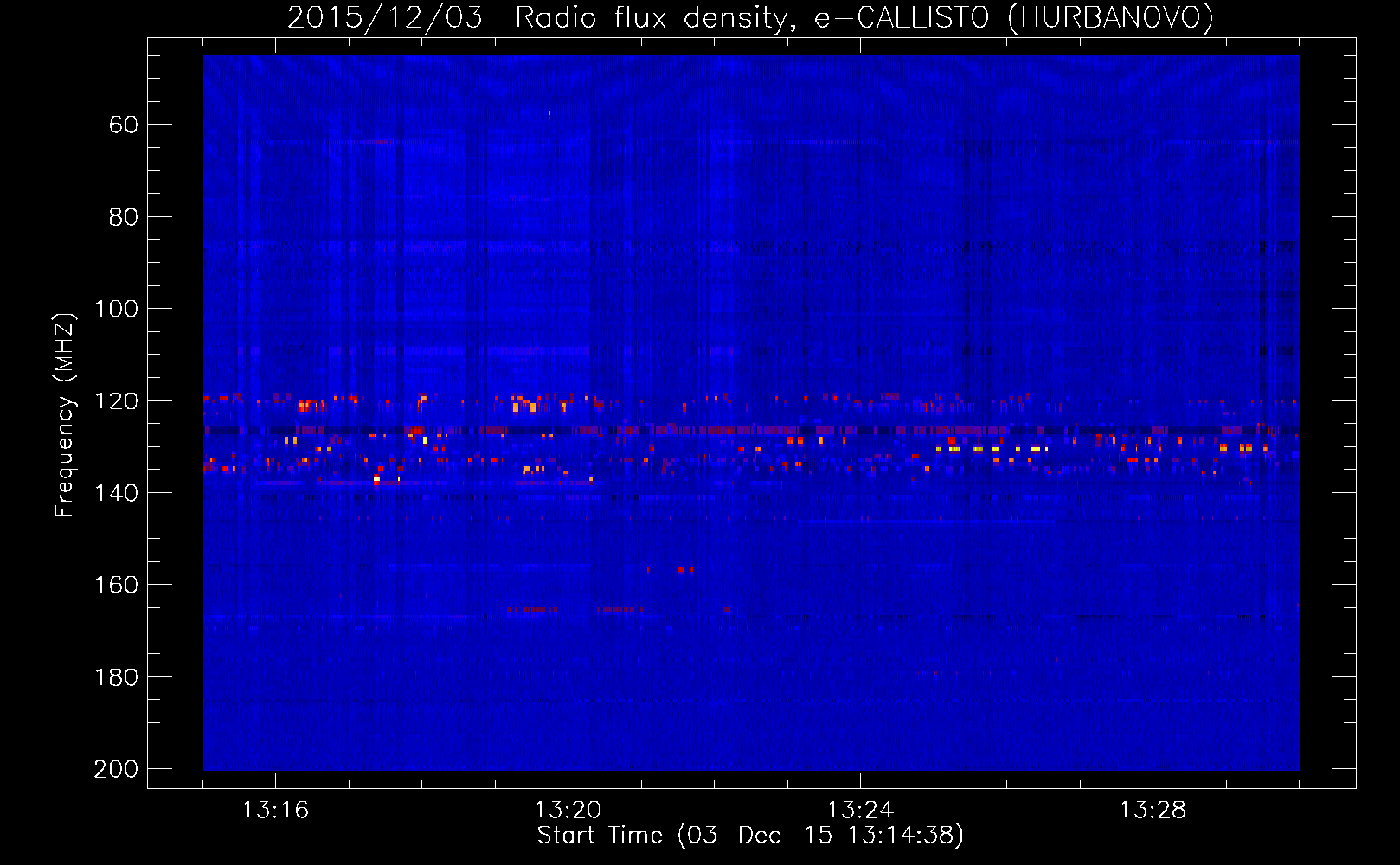Image resolution: width=1400 pixels, height=865 pixels.
Task: Click the 100 MHz frequency tick label
Action: pos(116,309)
